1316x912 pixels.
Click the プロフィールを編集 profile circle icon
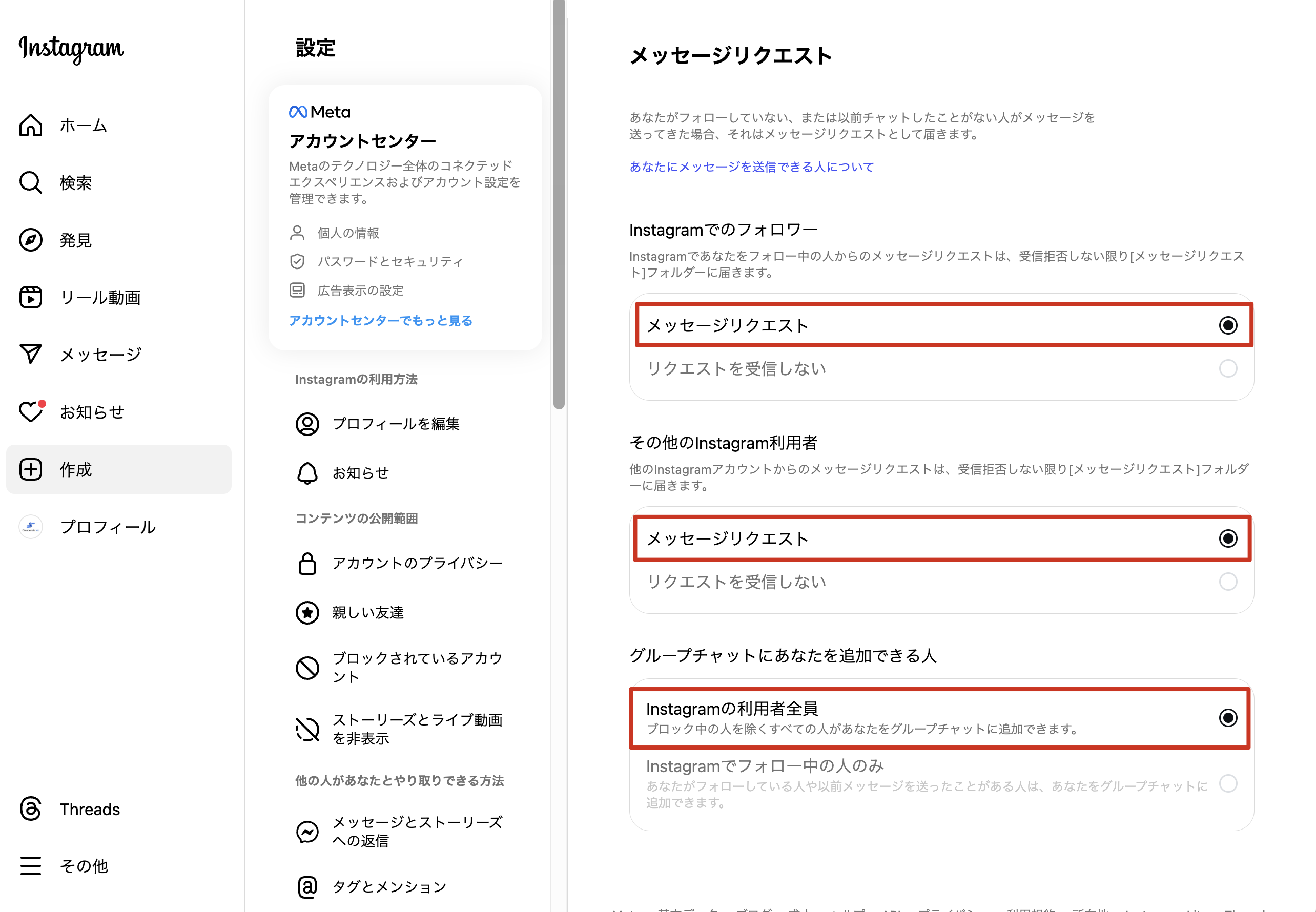(307, 424)
